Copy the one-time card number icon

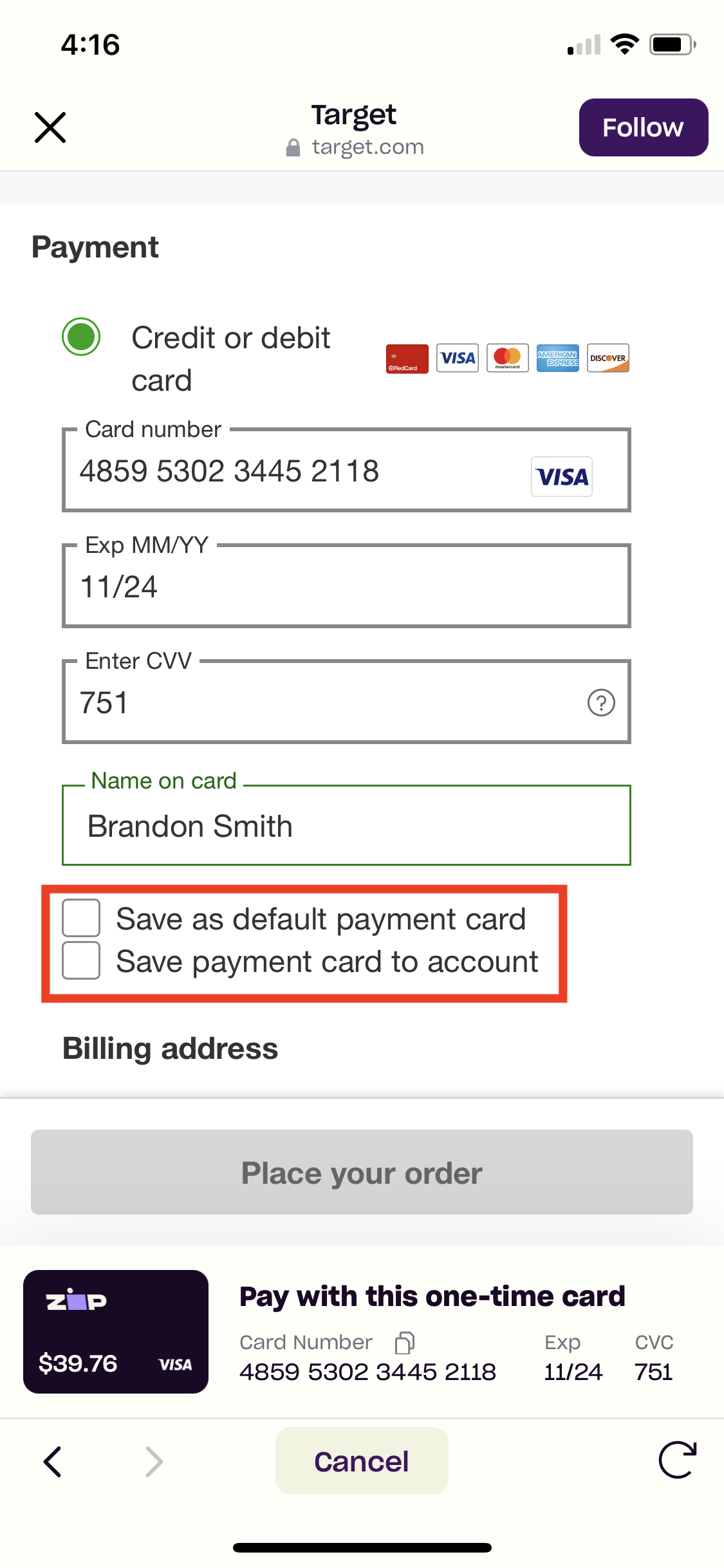tap(405, 1342)
